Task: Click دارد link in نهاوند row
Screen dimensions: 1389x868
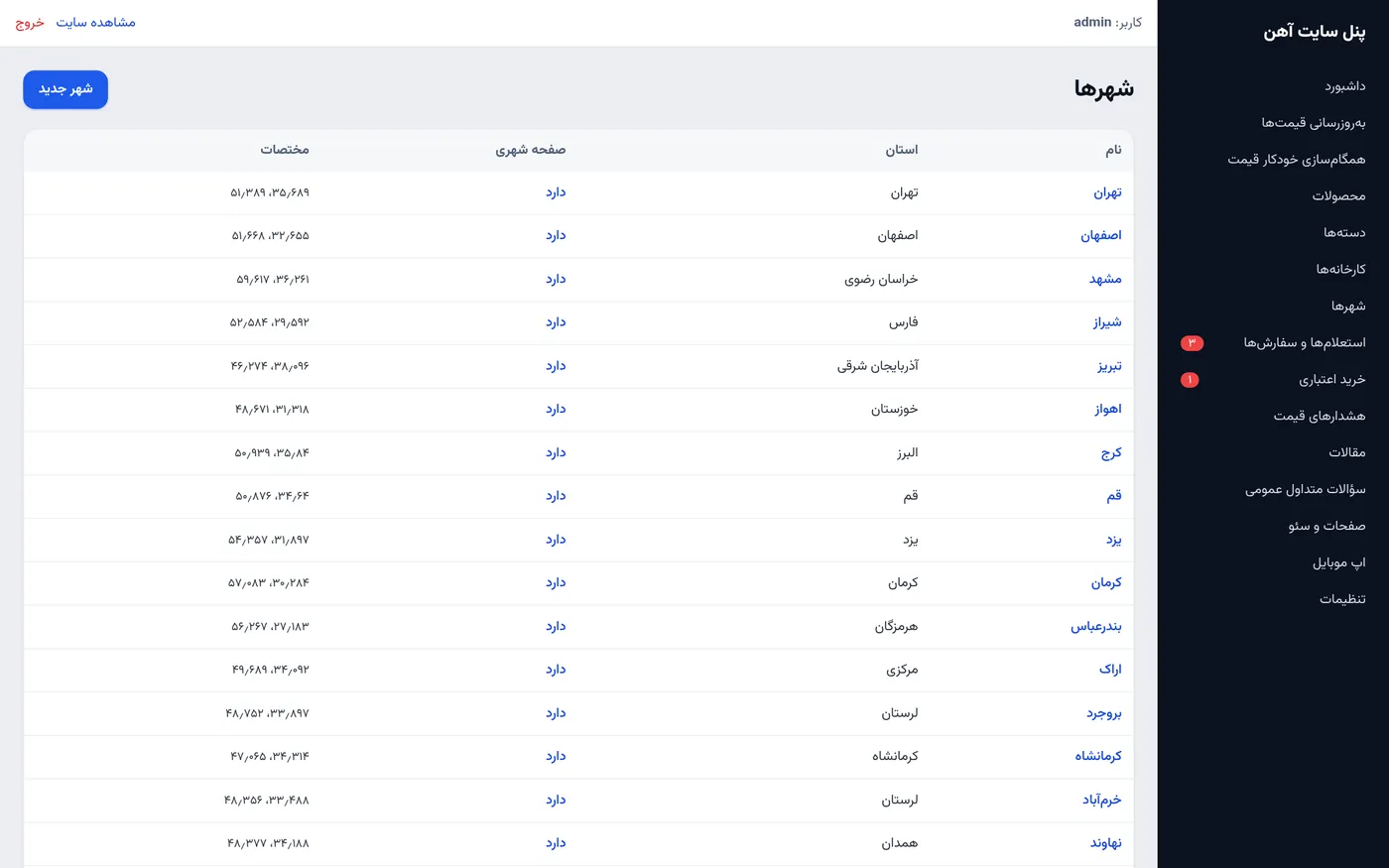Action: point(556,843)
